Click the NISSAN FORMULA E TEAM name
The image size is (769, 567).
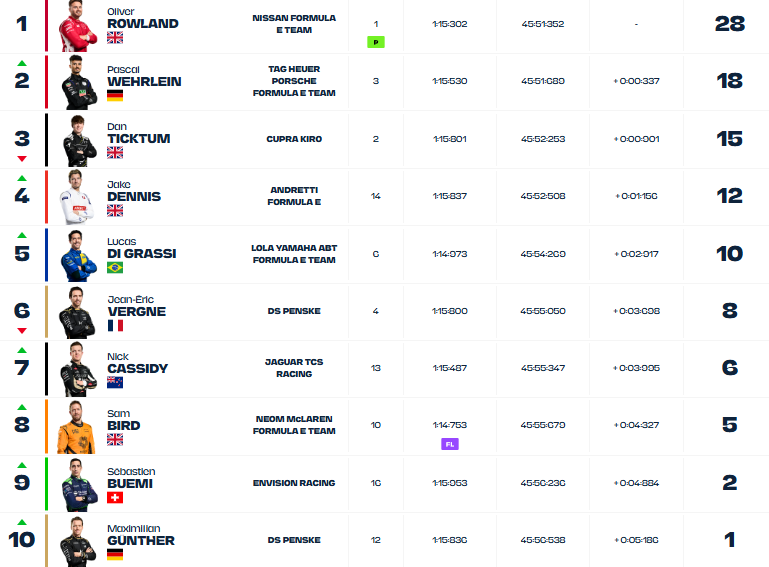tap(294, 24)
